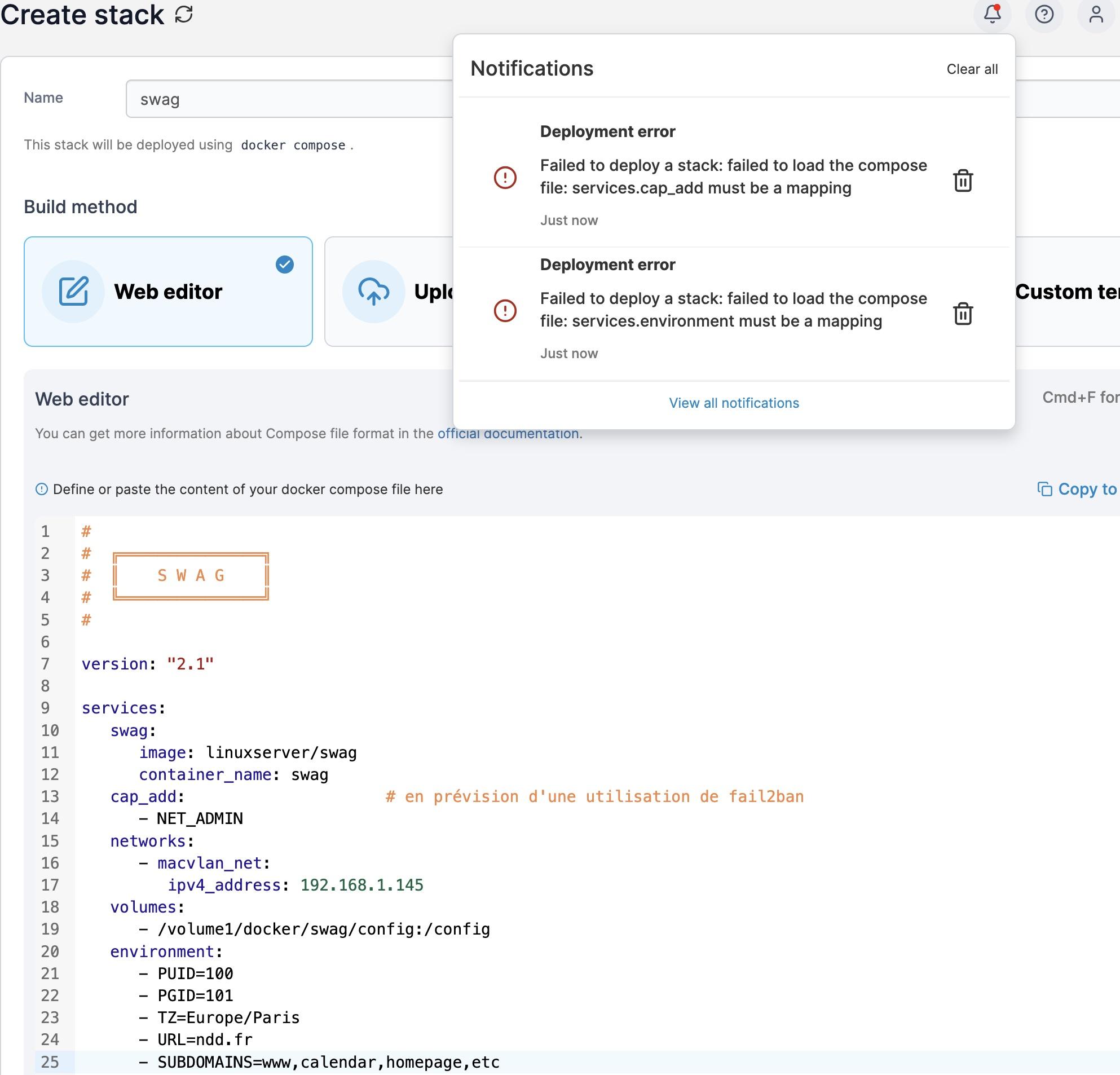Screen dimensions: 1120x1075
Task: Open the user account icon
Action: pos(1095,14)
